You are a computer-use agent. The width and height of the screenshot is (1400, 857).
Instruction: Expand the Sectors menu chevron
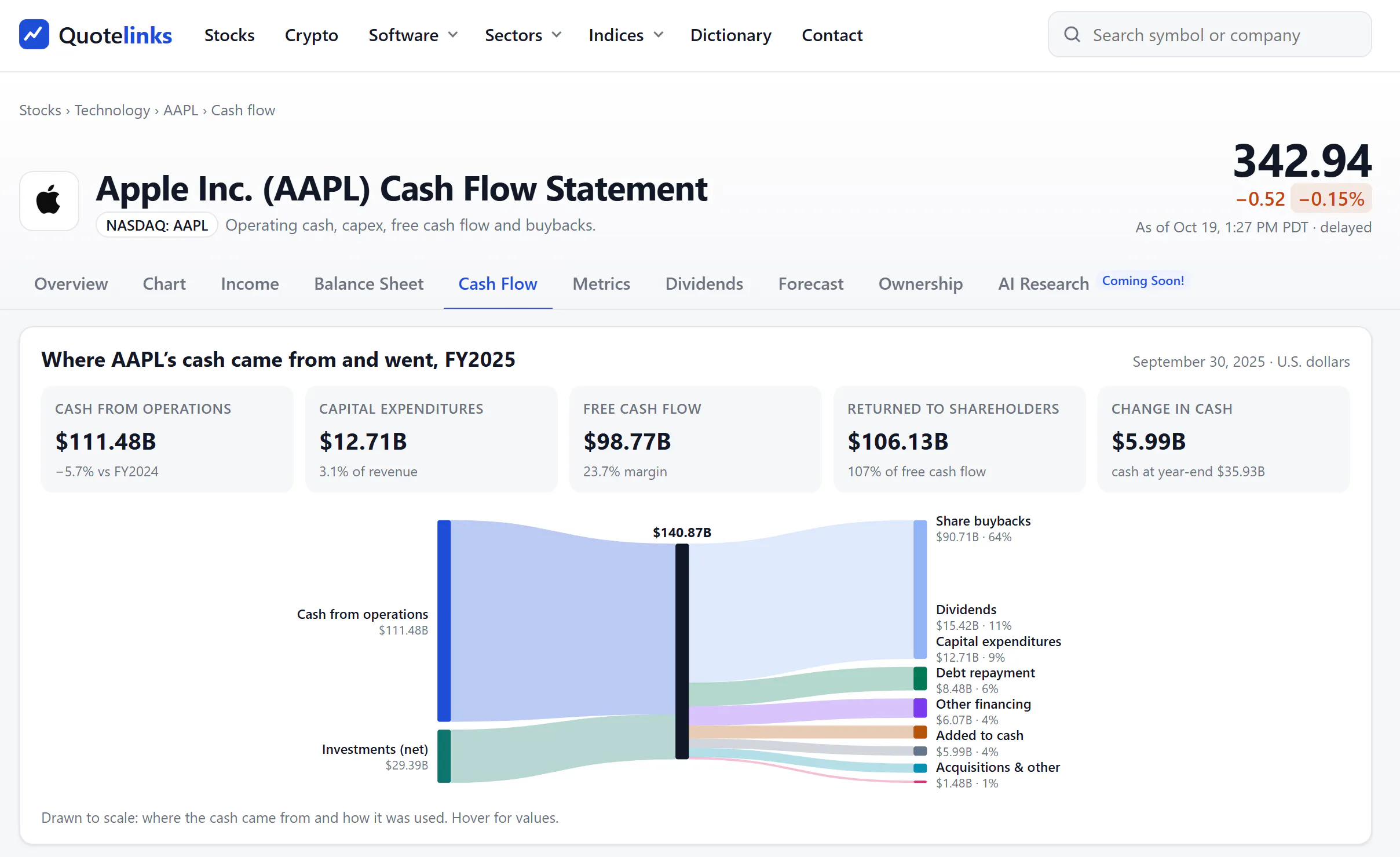tap(557, 35)
